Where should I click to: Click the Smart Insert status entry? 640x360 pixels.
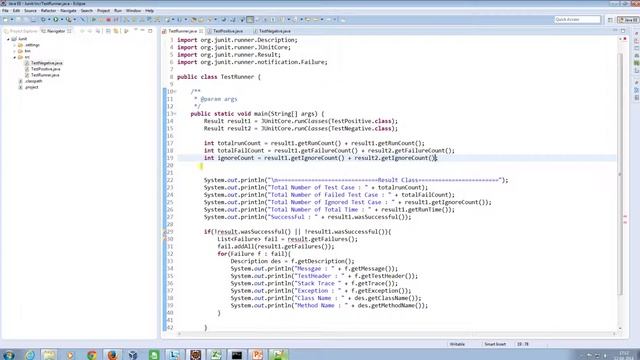coord(495,344)
